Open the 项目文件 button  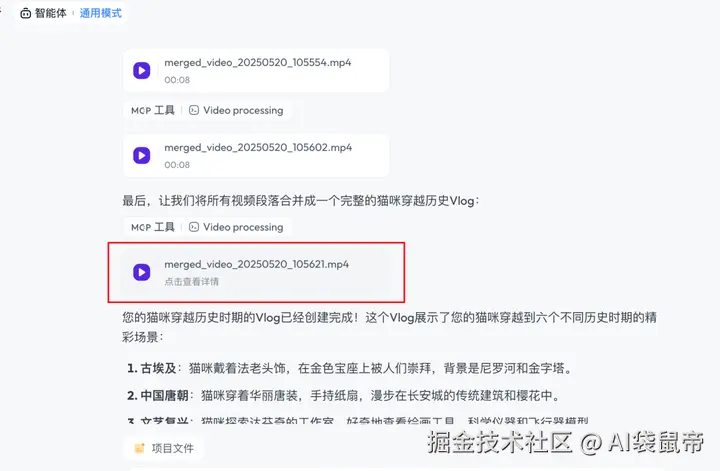tap(164, 448)
